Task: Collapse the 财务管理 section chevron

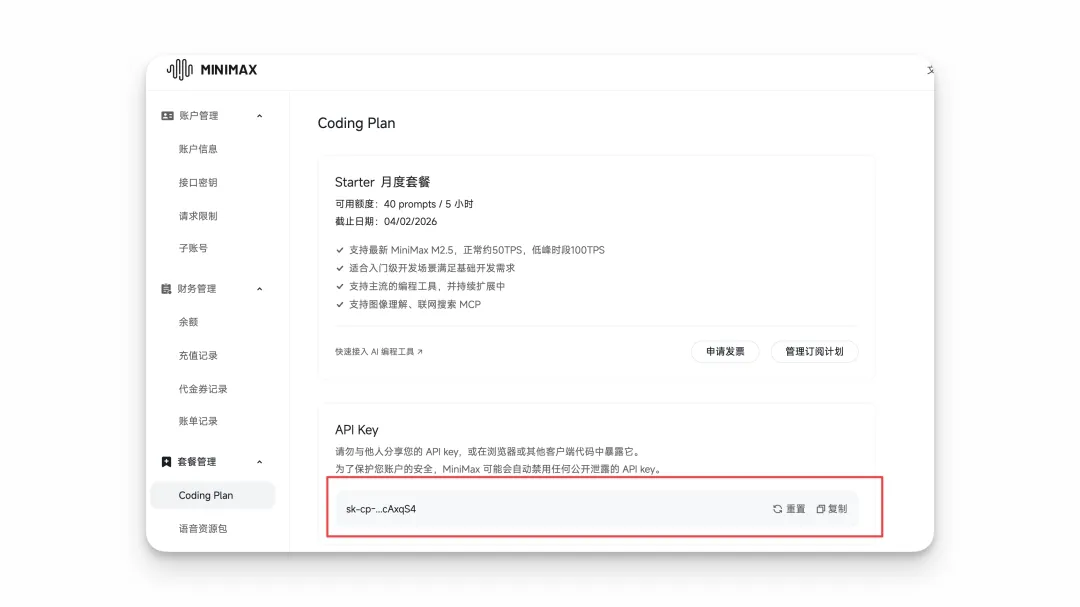Action: (260, 289)
